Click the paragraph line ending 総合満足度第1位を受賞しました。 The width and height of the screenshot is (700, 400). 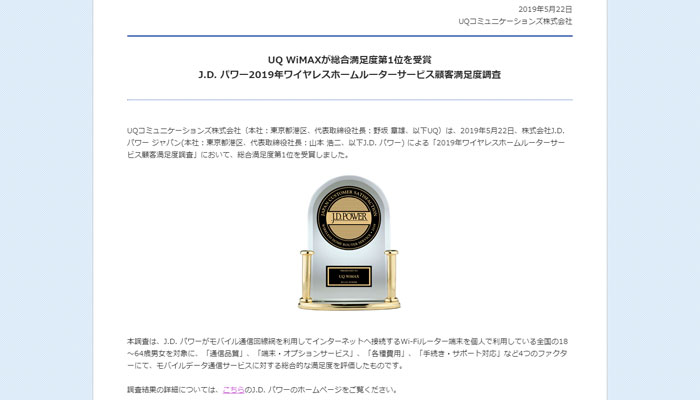(238, 155)
